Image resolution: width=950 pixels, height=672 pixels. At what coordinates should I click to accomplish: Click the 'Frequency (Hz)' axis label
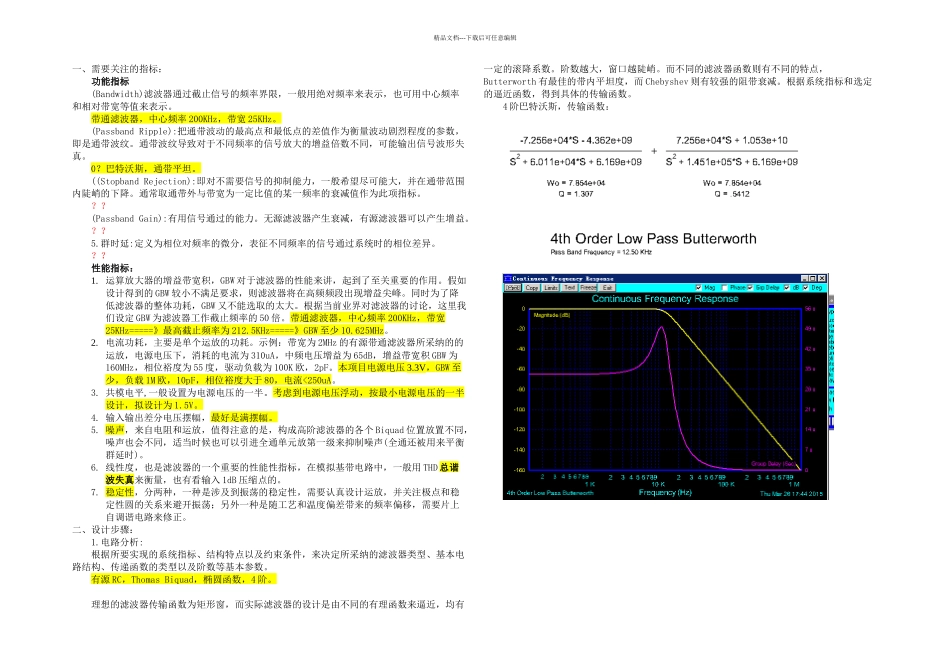click(665, 493)
